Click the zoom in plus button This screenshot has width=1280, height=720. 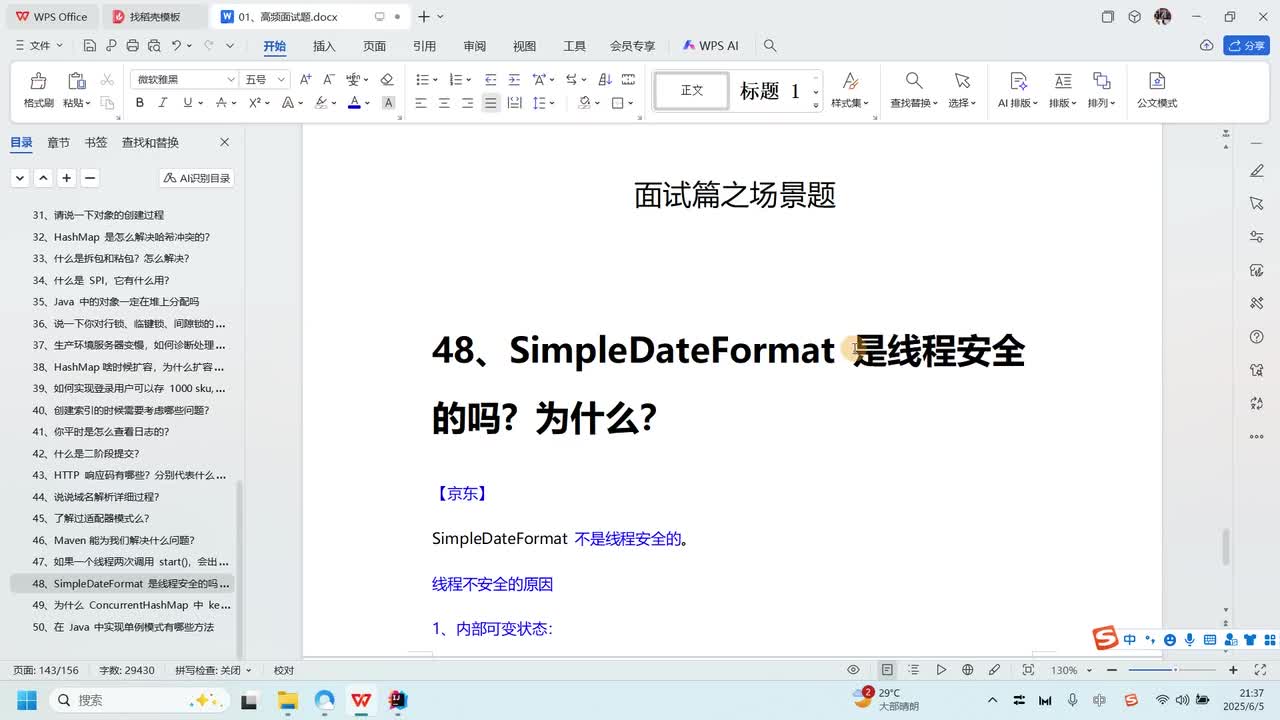click(1233, 670)
